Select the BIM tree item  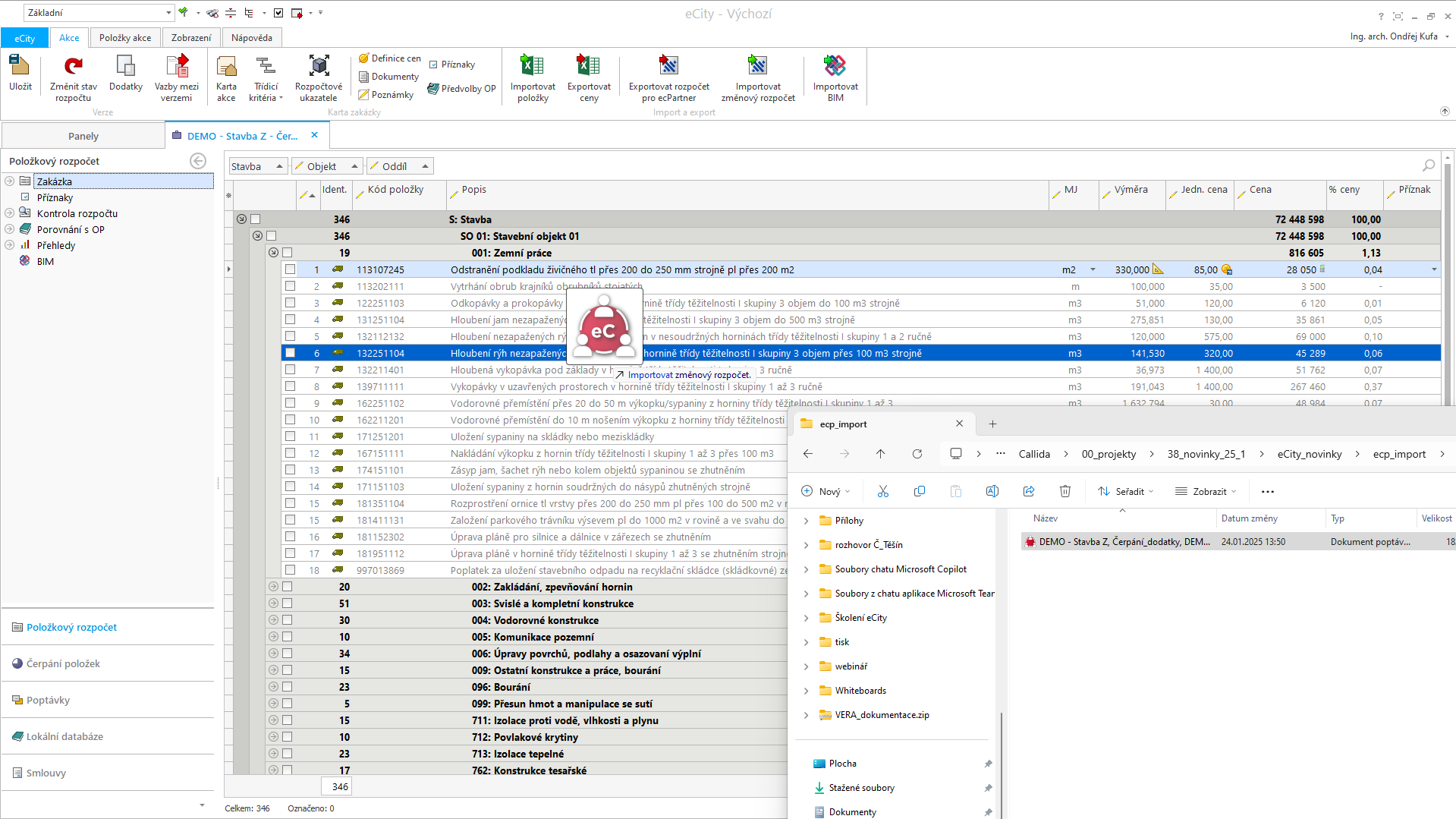pyautogui.click(x=46, y=261)
